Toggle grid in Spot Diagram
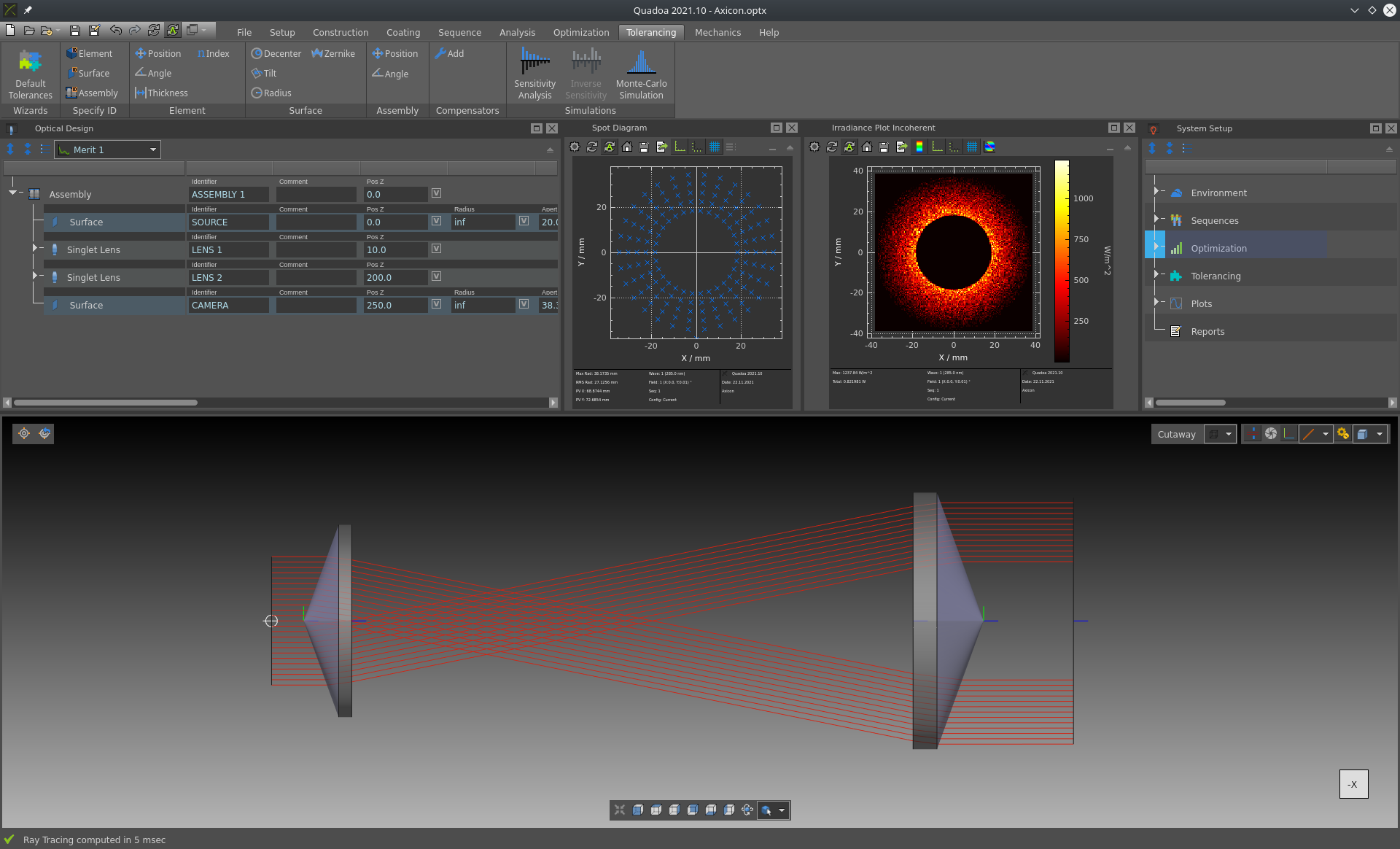Viewport: 1400px width, 849px height. tap(715, 147)
